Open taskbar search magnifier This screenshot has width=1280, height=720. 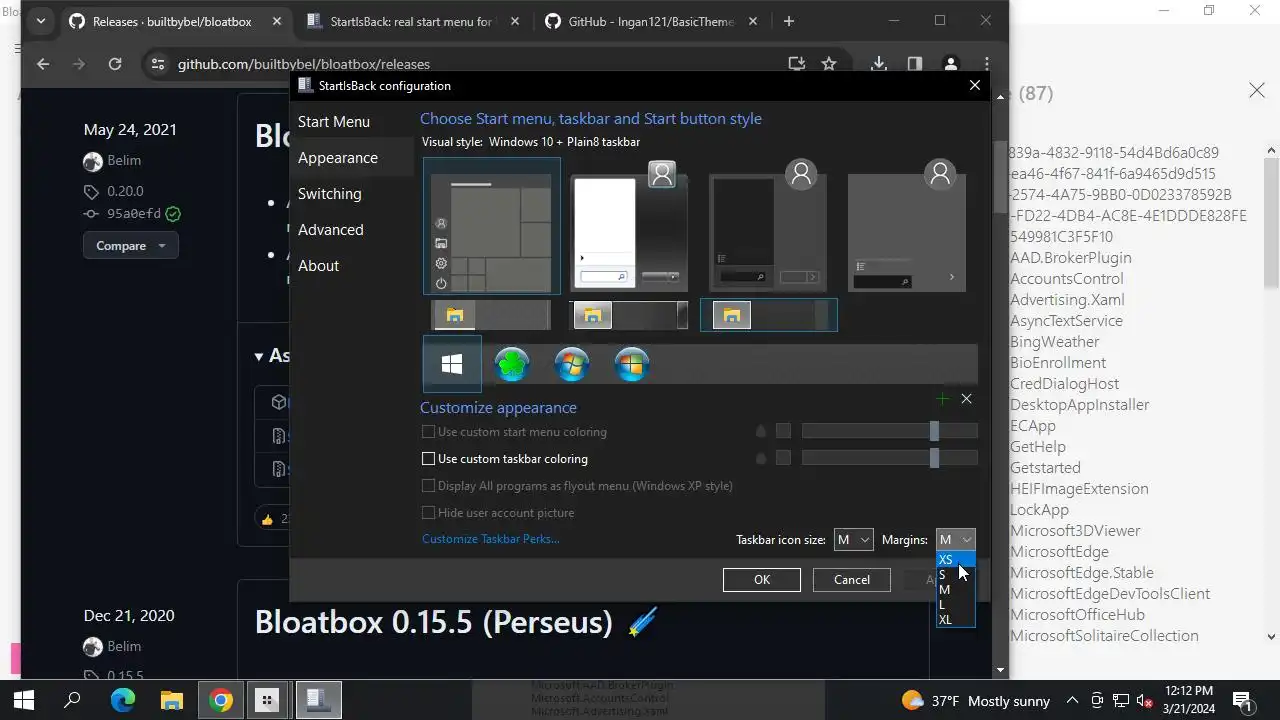click(x=72, y=700)
